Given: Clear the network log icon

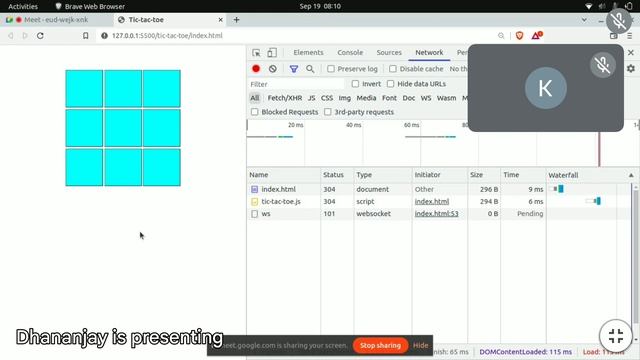Looking at the screenshot, I should coord(273,69).
